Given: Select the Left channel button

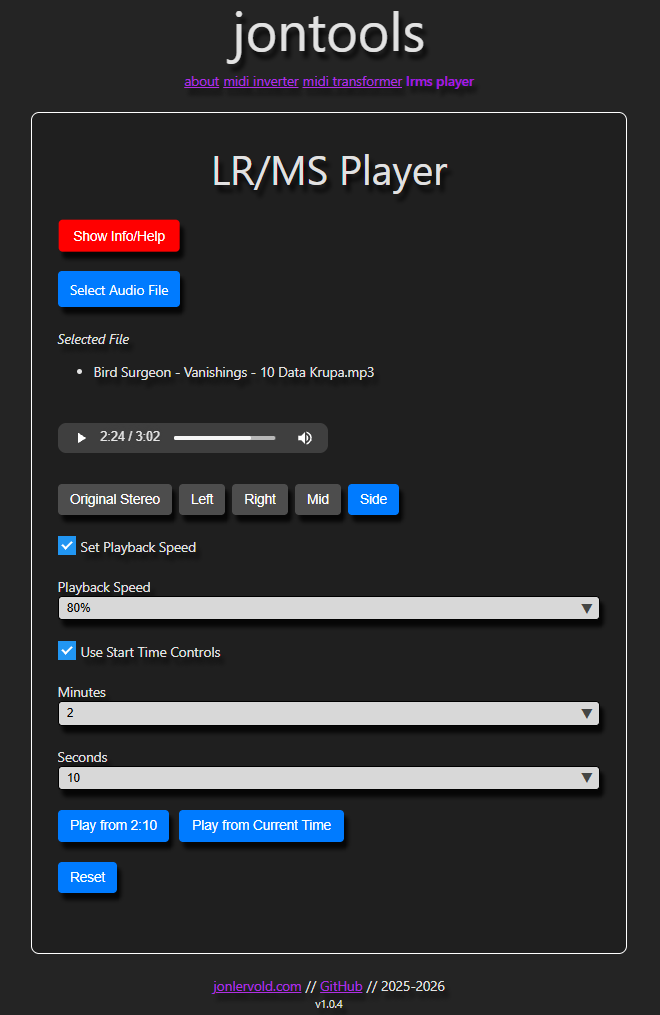Looking at the screenshot, I should pos(202,500).
